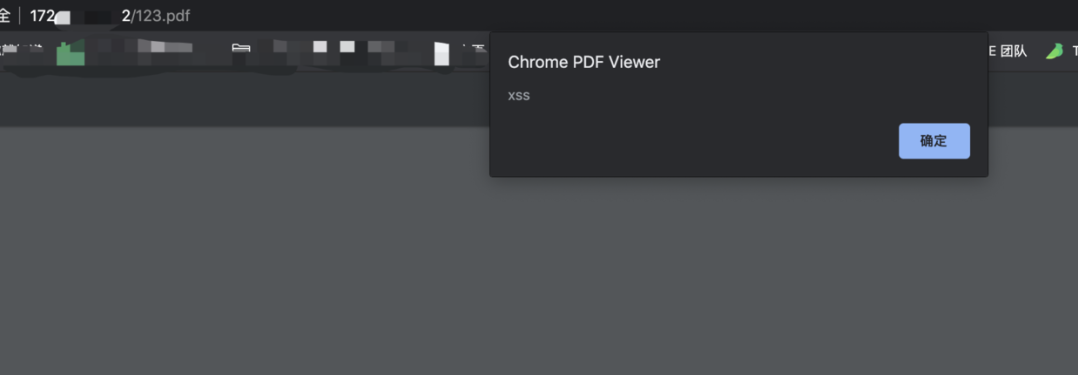Click the Chrome PDF Viewer dialog title

(x=584, y=62)
